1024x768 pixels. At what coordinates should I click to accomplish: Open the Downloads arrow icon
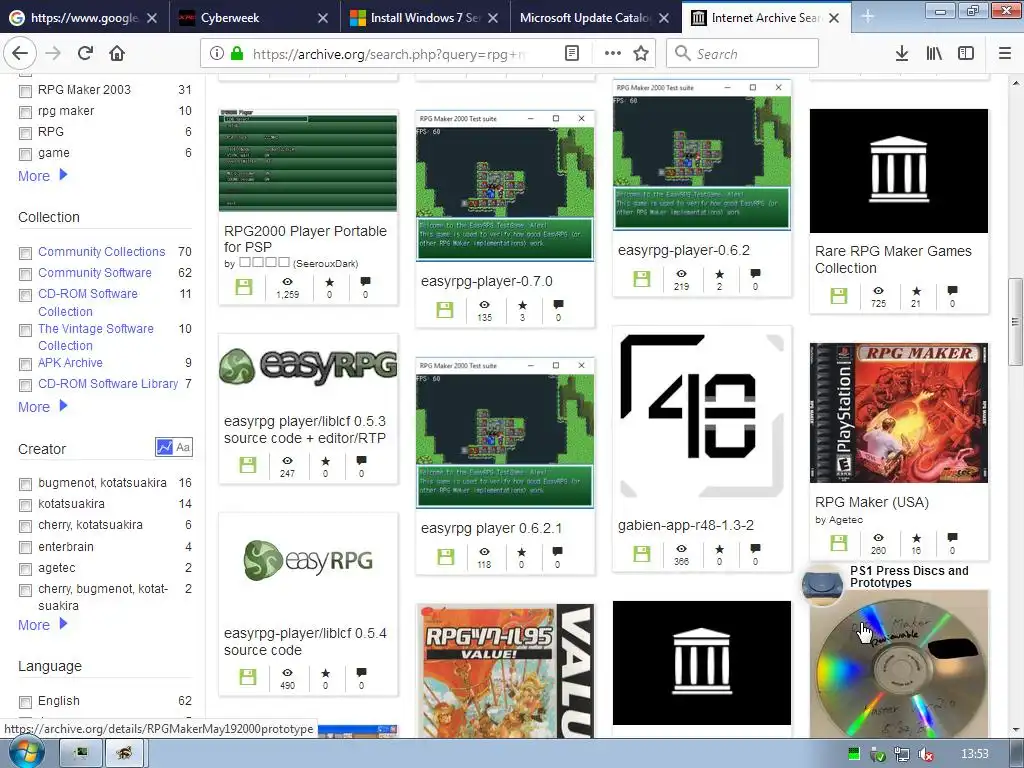(x=902, y=54)
